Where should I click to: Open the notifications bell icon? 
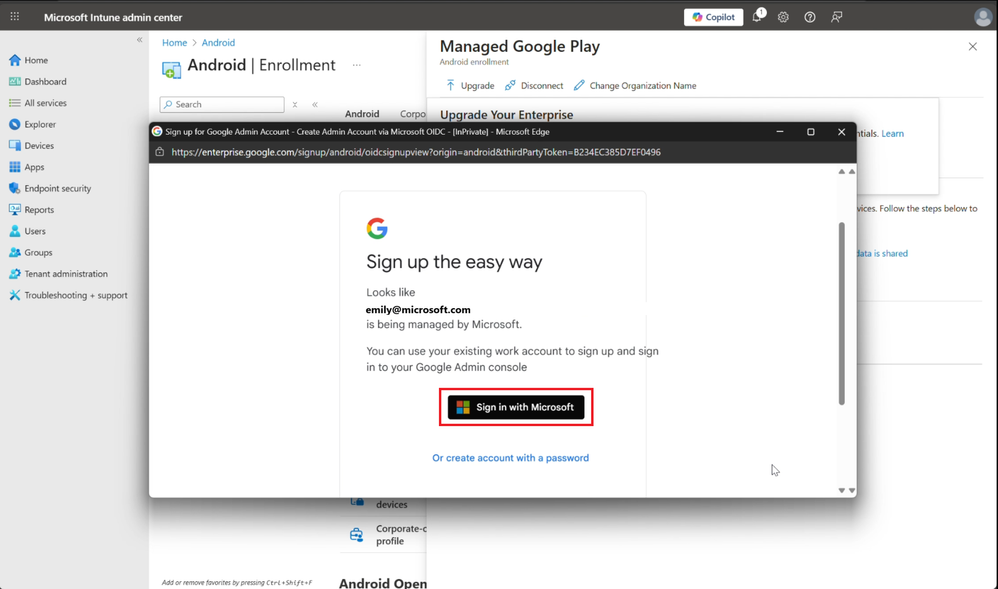757,17
